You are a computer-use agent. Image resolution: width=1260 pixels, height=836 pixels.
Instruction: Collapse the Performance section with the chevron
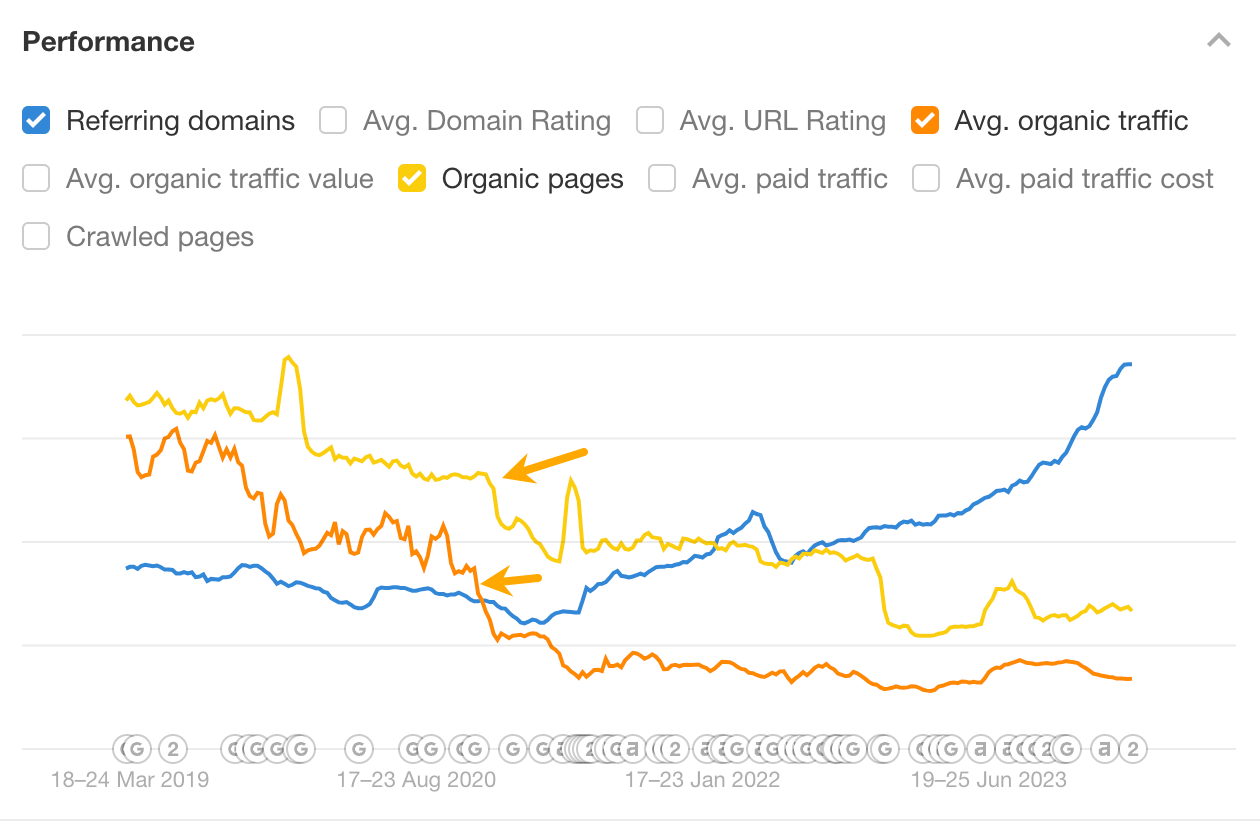[1218, 41]
